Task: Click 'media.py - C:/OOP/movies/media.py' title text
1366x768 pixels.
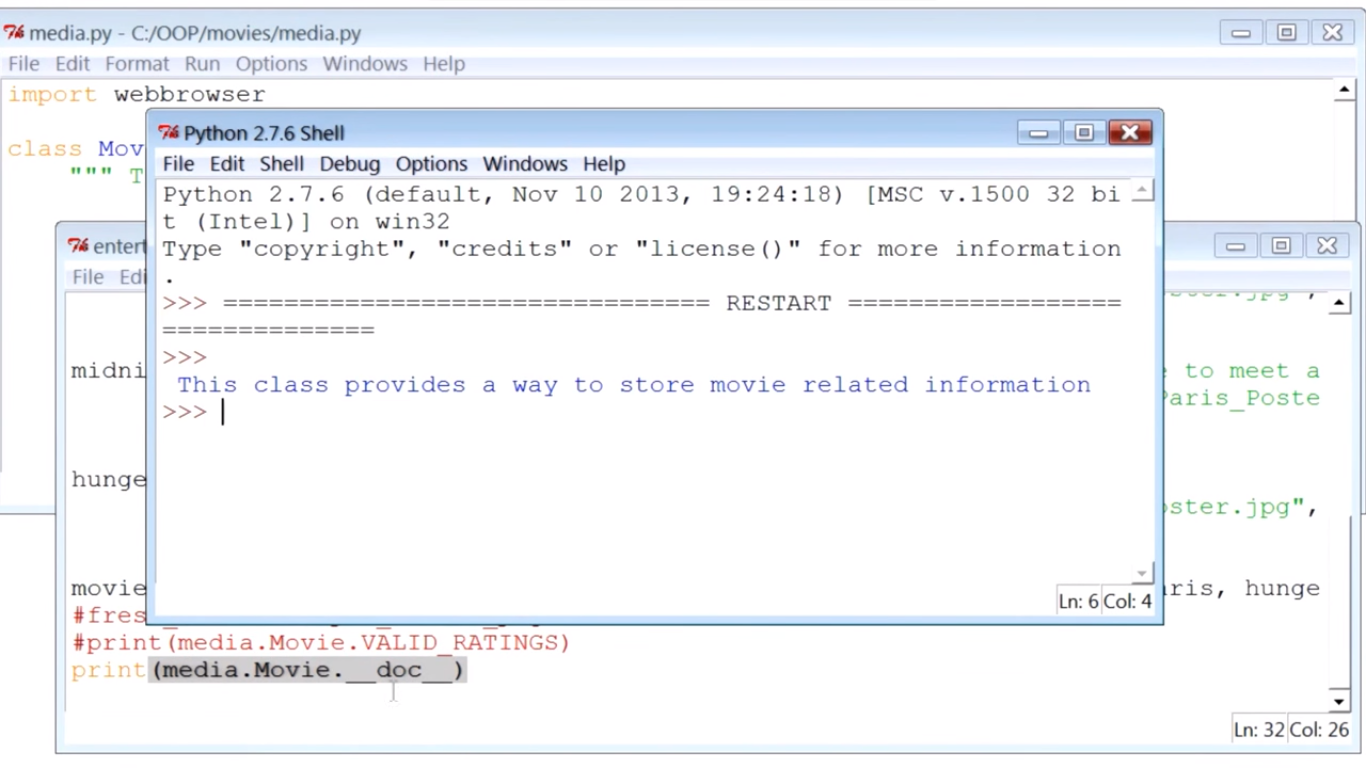Action: [x=195, y=33]
